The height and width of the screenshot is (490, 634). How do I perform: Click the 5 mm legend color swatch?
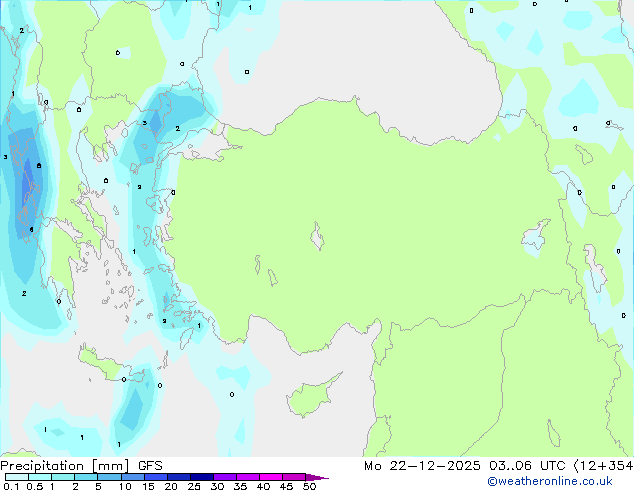coord(109,477)
